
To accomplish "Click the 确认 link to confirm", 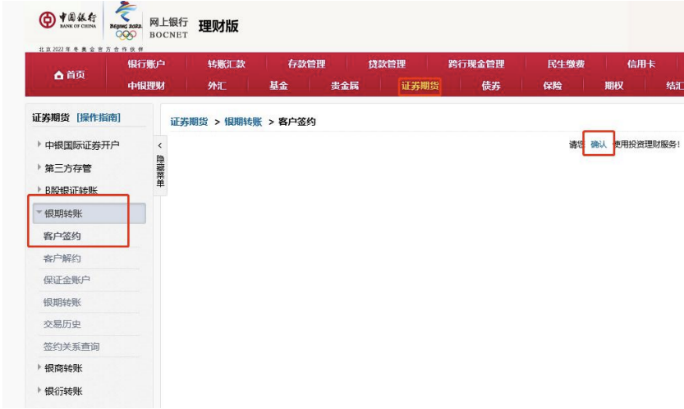I will [598, 144].
